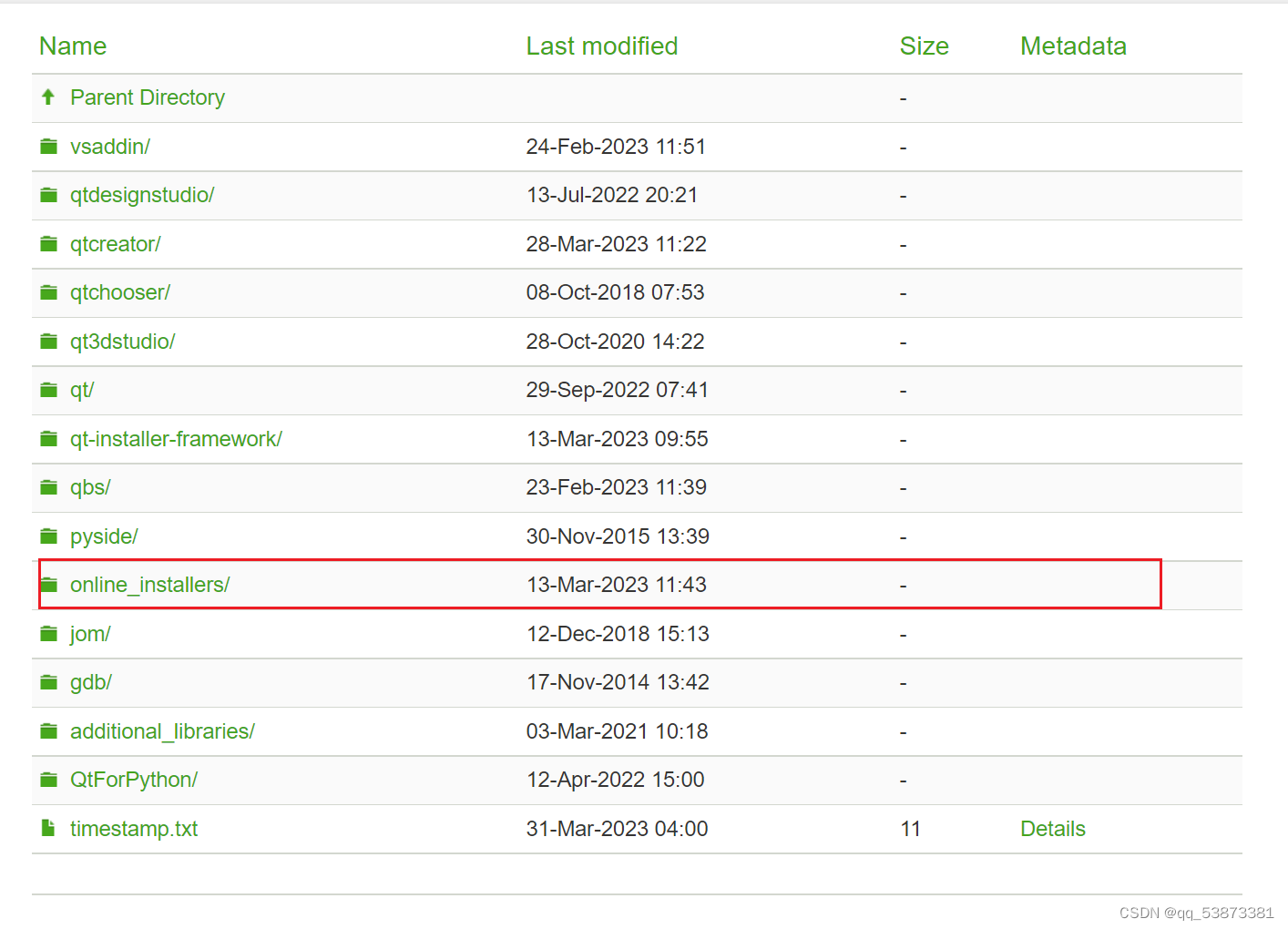Image resolution: width=1288 pixels, height=929 pixels.
Task: Go to qt-installer-framework/ folder
Action: (x=176, y=439)
